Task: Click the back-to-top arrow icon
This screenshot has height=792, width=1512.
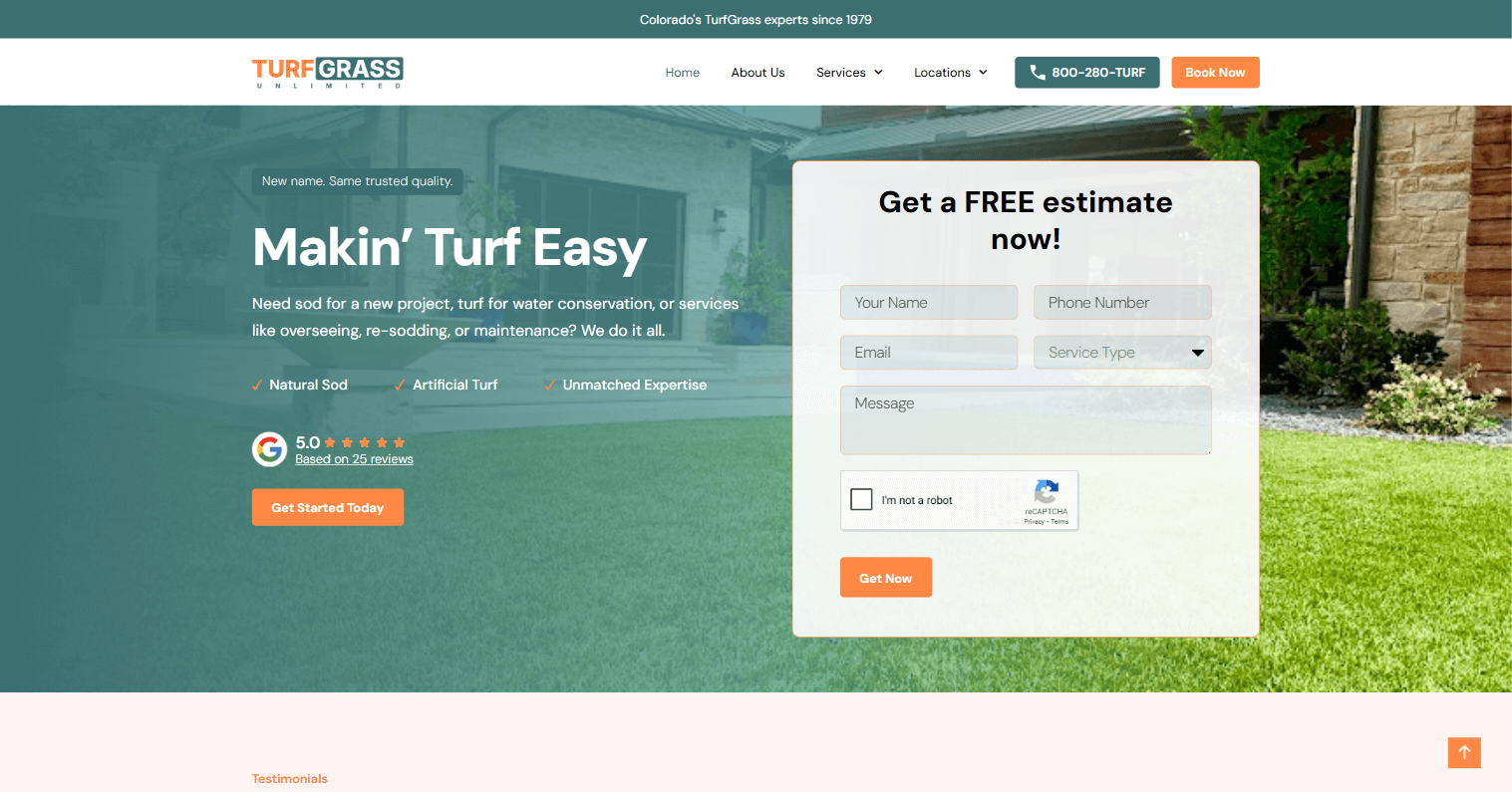Action: [x=1463, y=752]
